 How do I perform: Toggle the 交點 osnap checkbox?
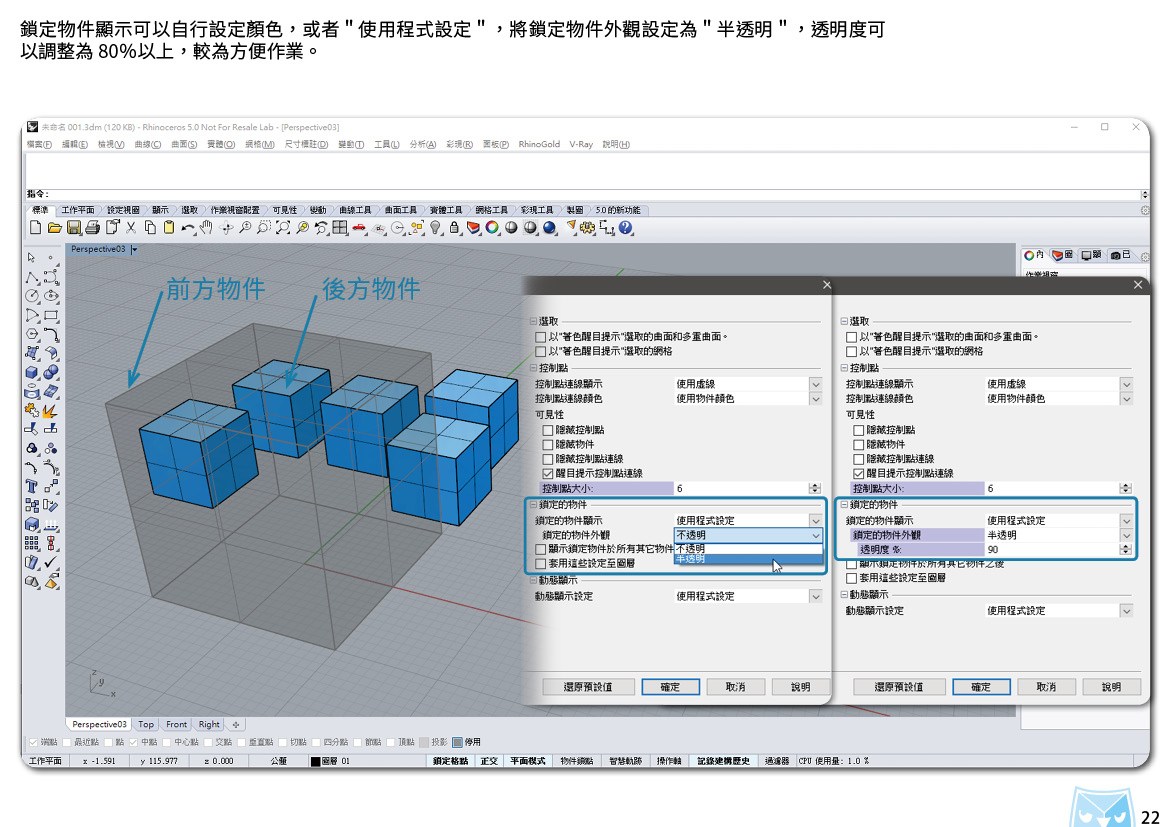point(208,742)
